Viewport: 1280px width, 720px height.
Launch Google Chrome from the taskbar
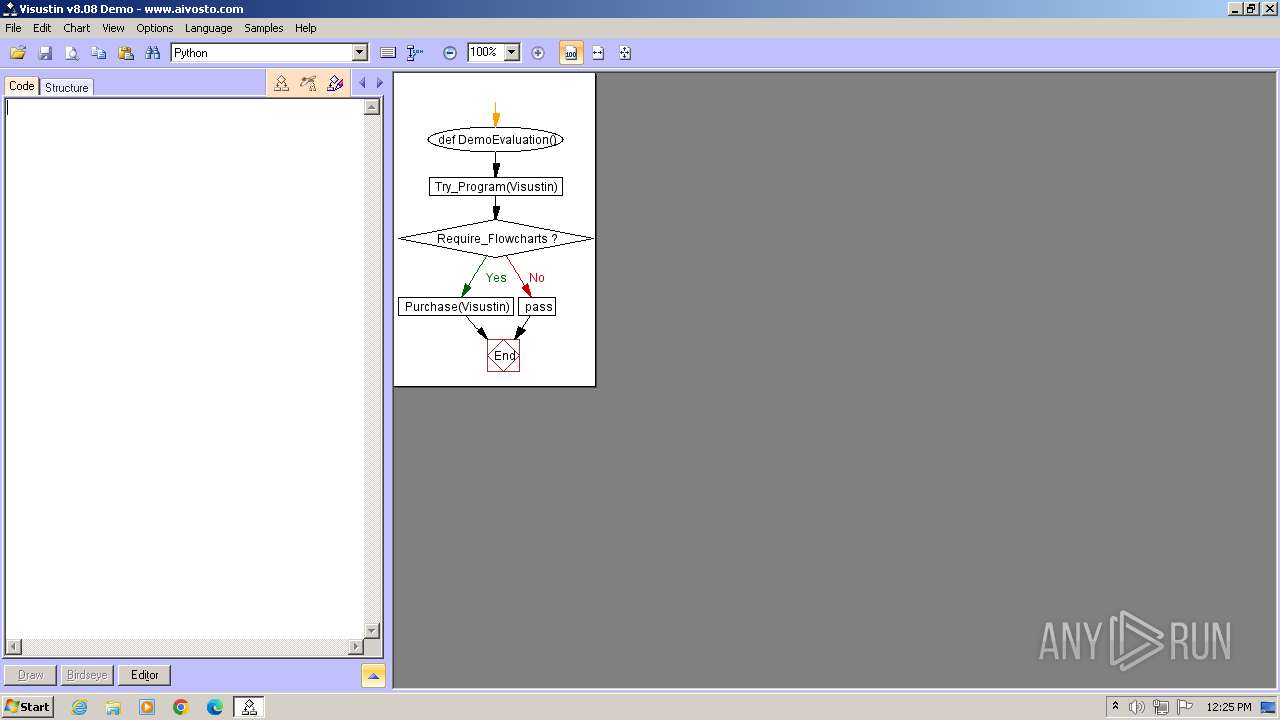181,707
